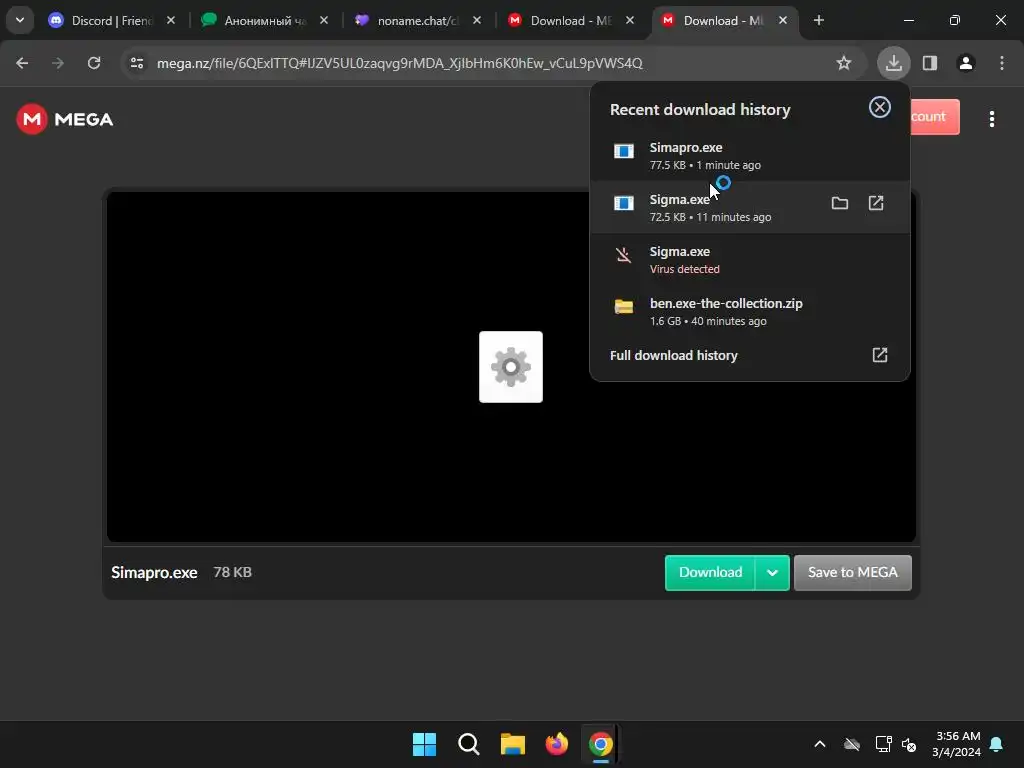Open MEGA page three-dot menu
1024x768 pixels.
coord(991,119)
